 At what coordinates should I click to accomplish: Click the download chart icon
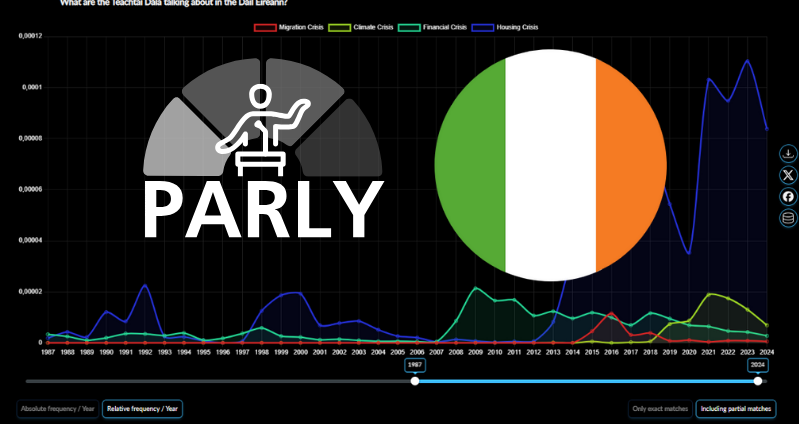point(788,153)
